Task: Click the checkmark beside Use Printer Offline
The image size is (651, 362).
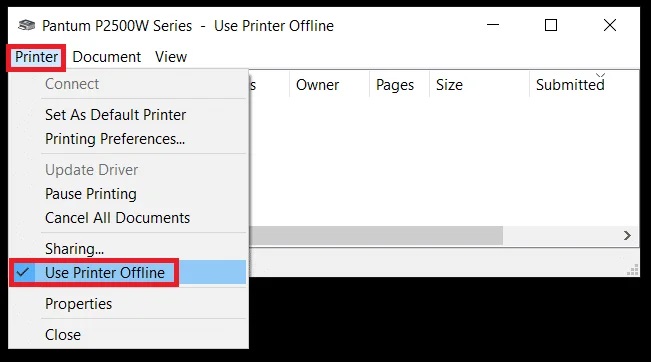Action: (23, 272)
